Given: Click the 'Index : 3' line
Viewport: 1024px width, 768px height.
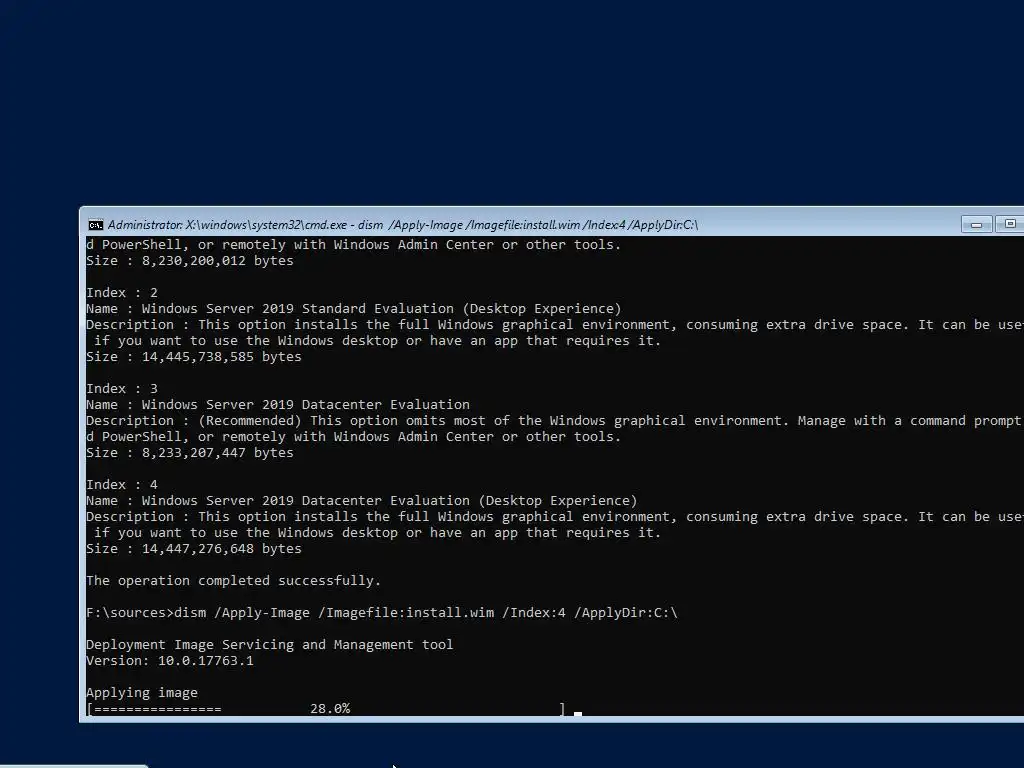Looking at the screenshot, I should pos(122,389).
